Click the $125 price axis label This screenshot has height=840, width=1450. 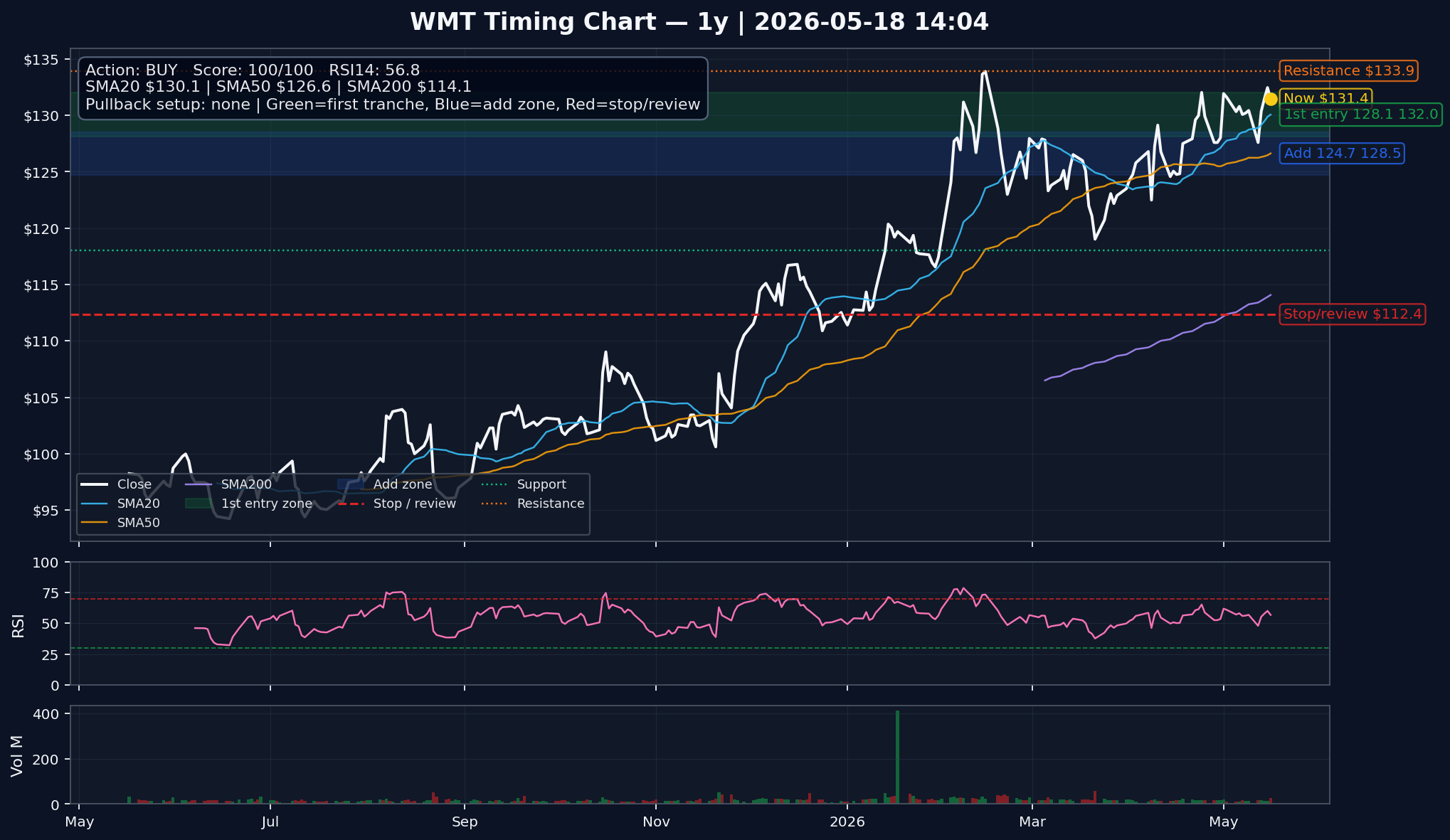(x=41, y=172)
